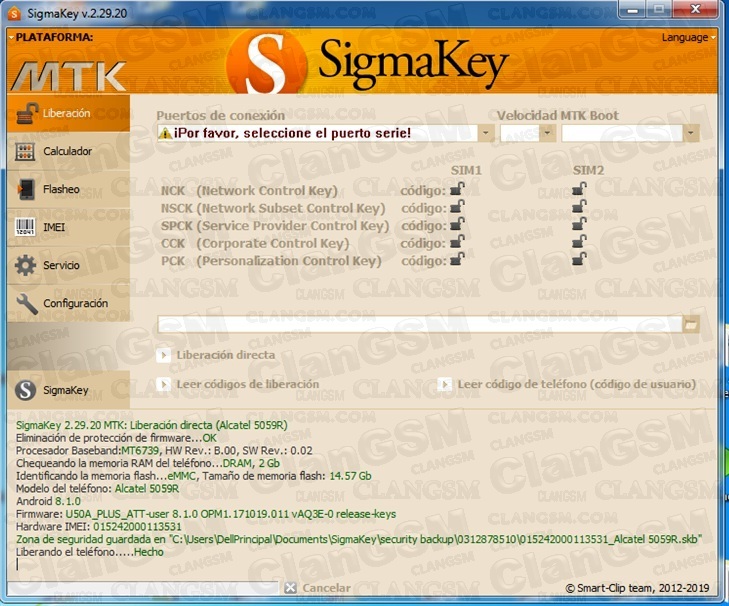
Task: Open the Configuración section
Action: [x=68, y=303]
